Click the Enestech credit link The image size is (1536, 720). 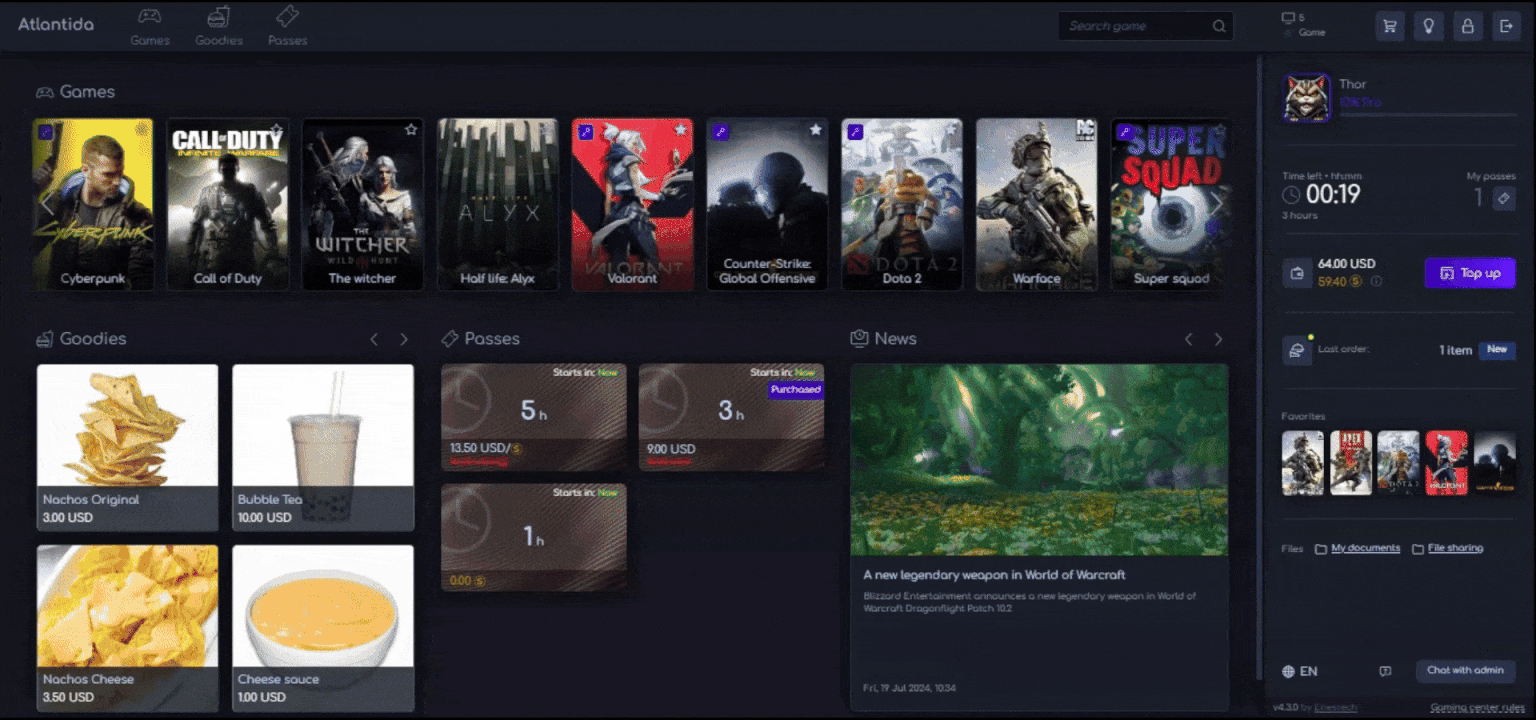(1335, 708)
